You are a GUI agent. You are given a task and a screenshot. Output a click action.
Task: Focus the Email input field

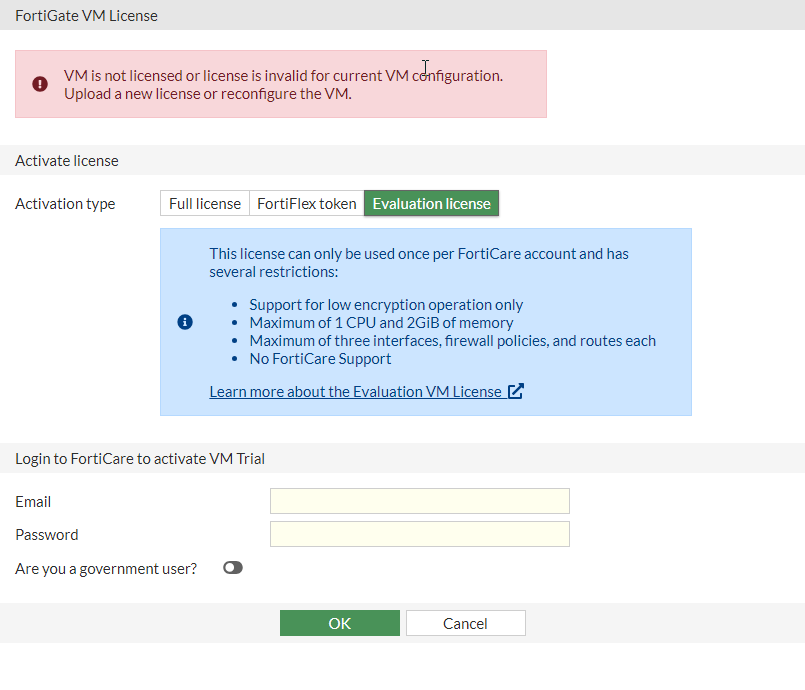click(420, 501)
